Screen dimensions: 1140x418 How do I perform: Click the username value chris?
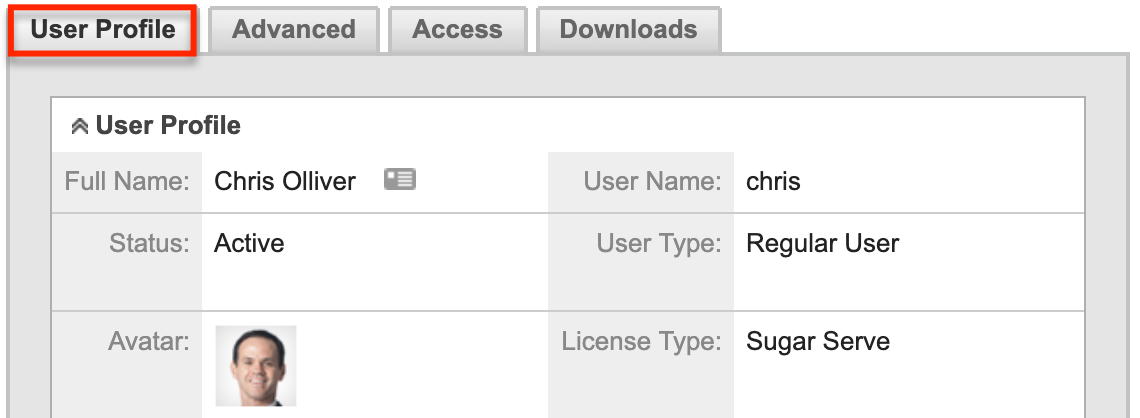point(773,182)
